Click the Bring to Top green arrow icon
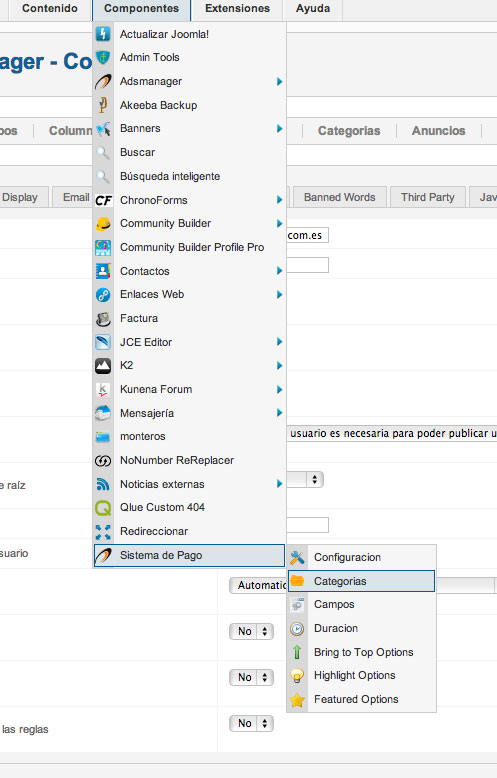Screen dimensions: 497x778 point(297,652)
